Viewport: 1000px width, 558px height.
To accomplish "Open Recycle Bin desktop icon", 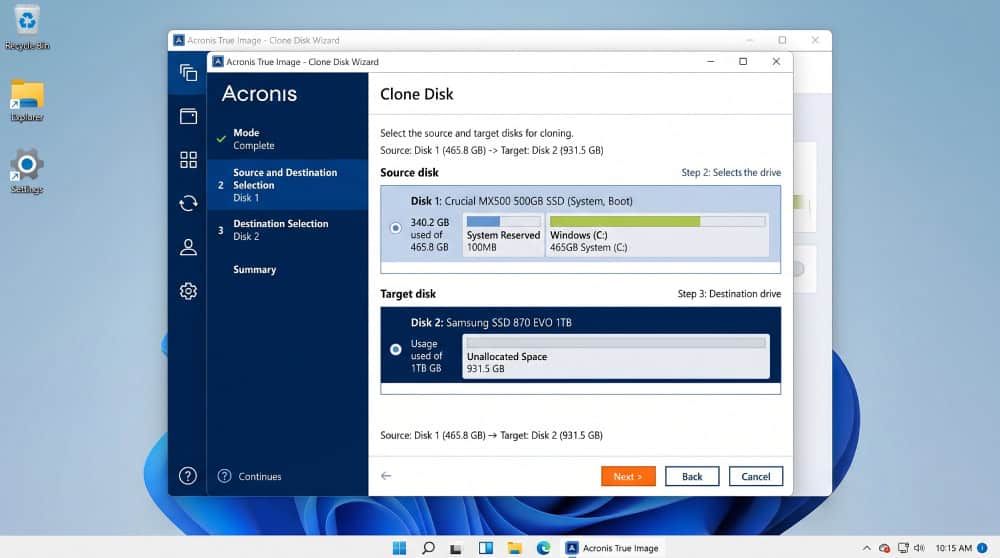I will point(27,27).
